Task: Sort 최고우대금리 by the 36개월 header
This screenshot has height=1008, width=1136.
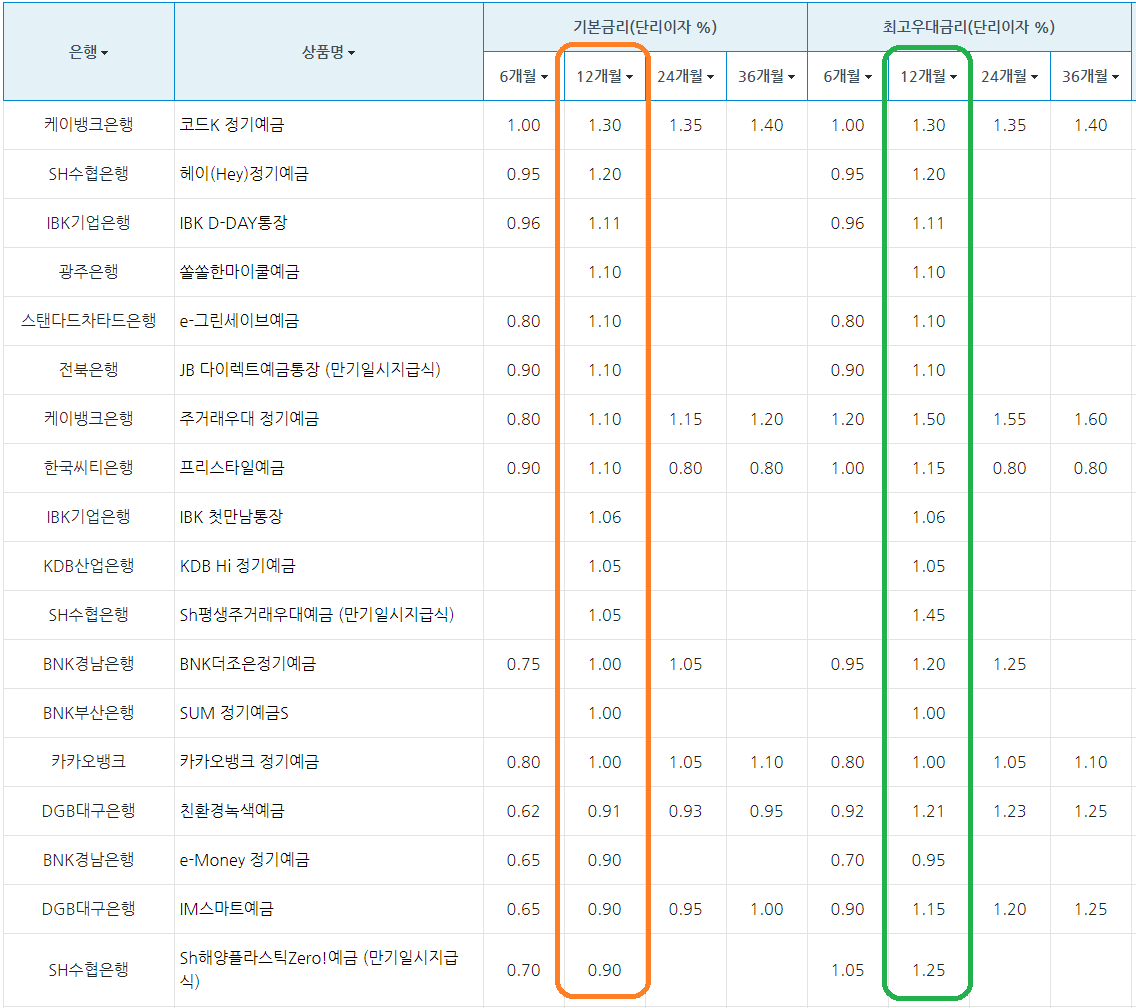Action: point(1090,76)
